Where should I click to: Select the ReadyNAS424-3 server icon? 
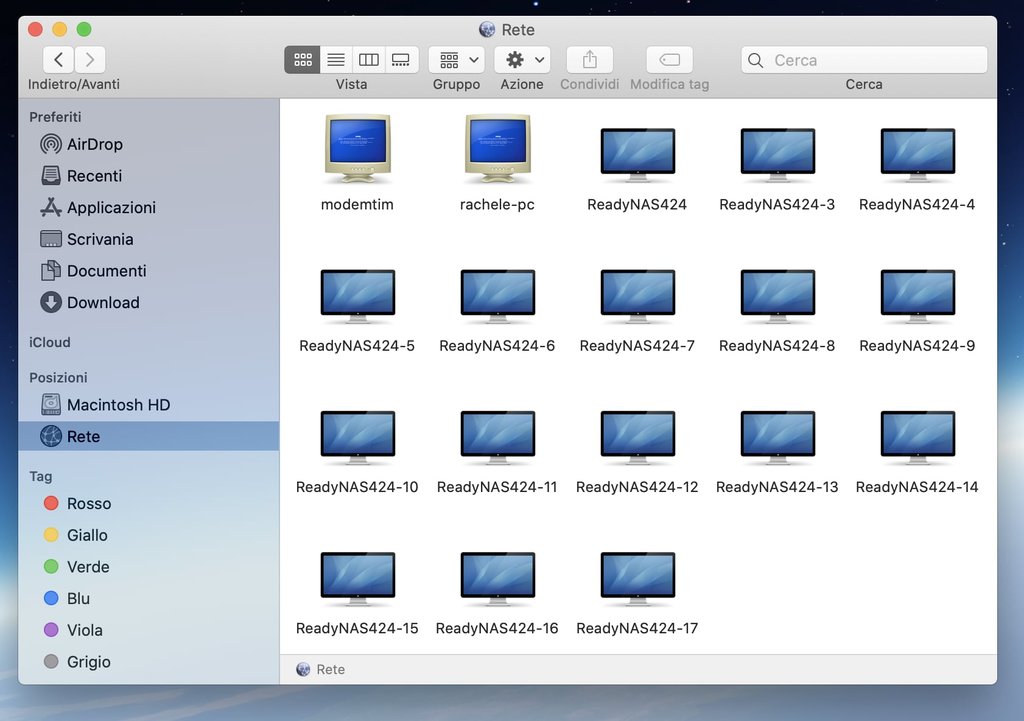(777, 155)
